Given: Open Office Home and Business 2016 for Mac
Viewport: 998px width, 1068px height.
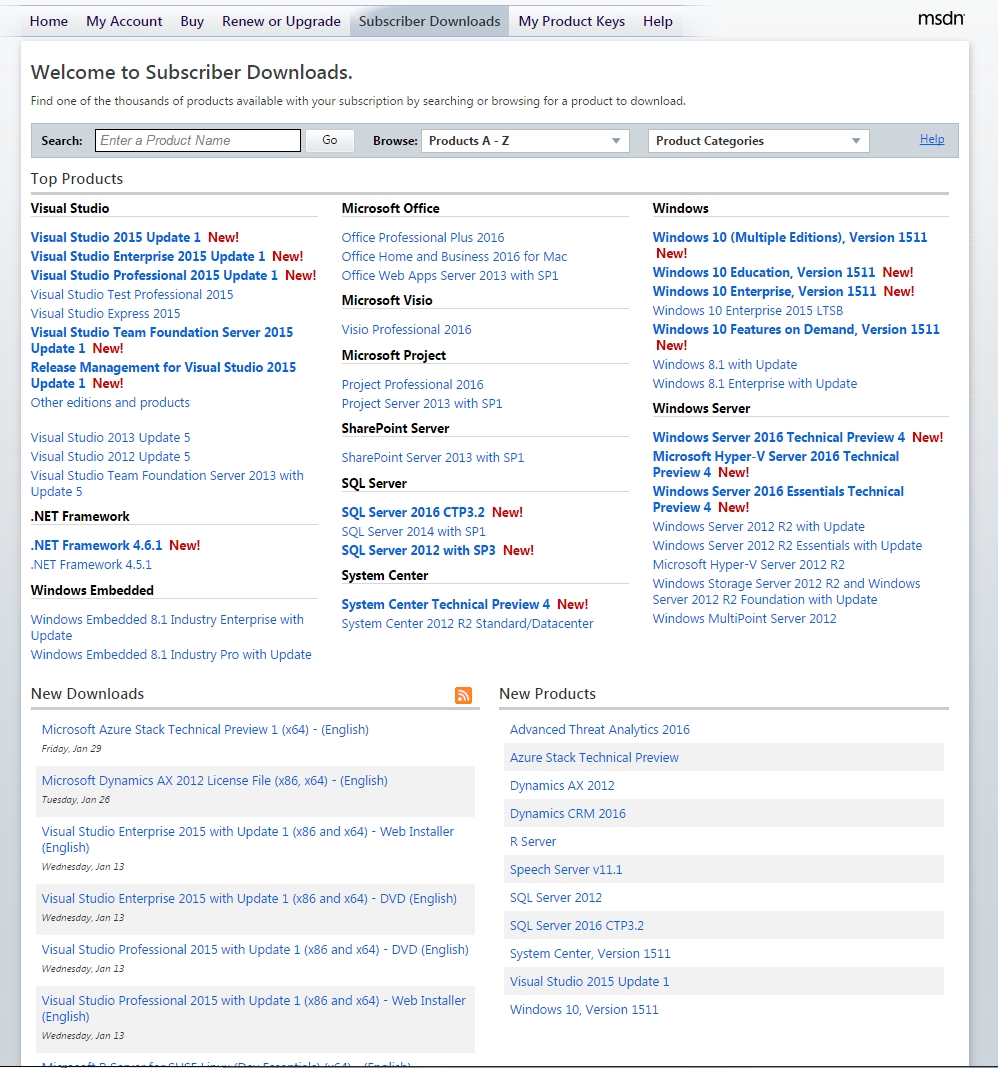Looking at the screenshot, I should tap(454, 257).
